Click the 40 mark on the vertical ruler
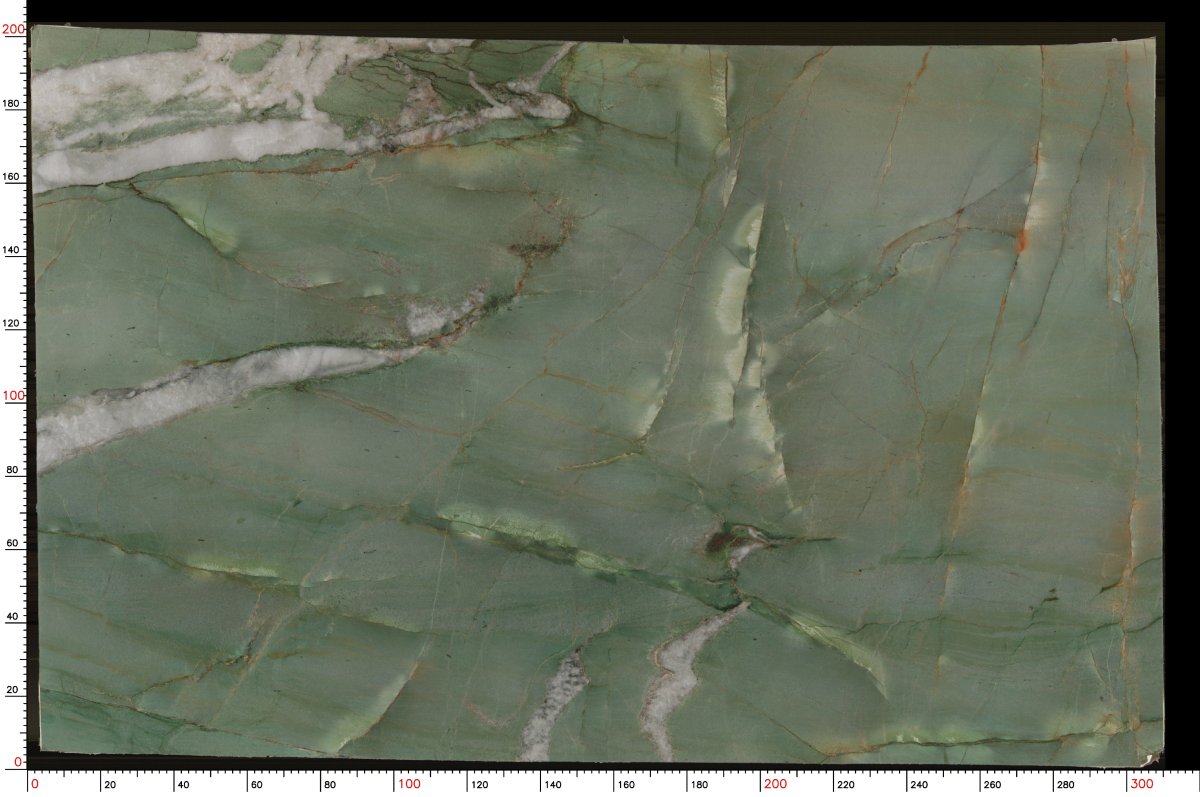Screen dimensions: 1200x797 pos(14,616)
